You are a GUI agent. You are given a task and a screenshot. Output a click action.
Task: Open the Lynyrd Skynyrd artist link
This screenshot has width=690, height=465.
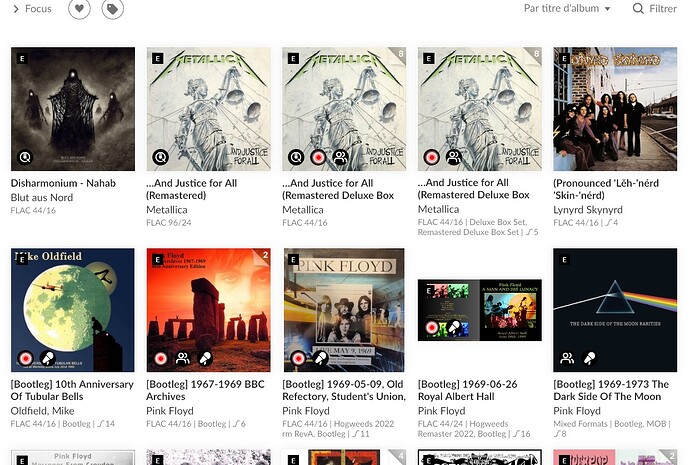588,210
